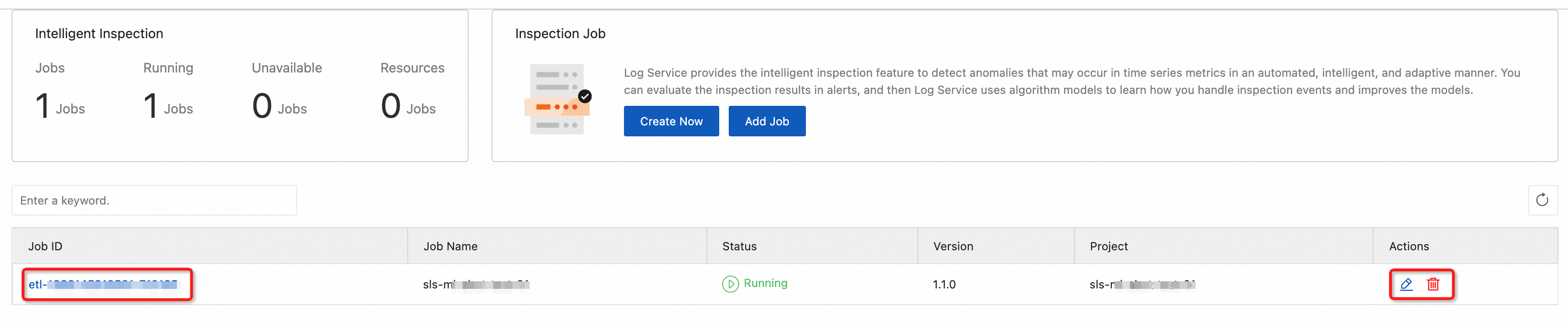Click the Unavailable jobs count

pyautogui.click(x=279, y=106)
